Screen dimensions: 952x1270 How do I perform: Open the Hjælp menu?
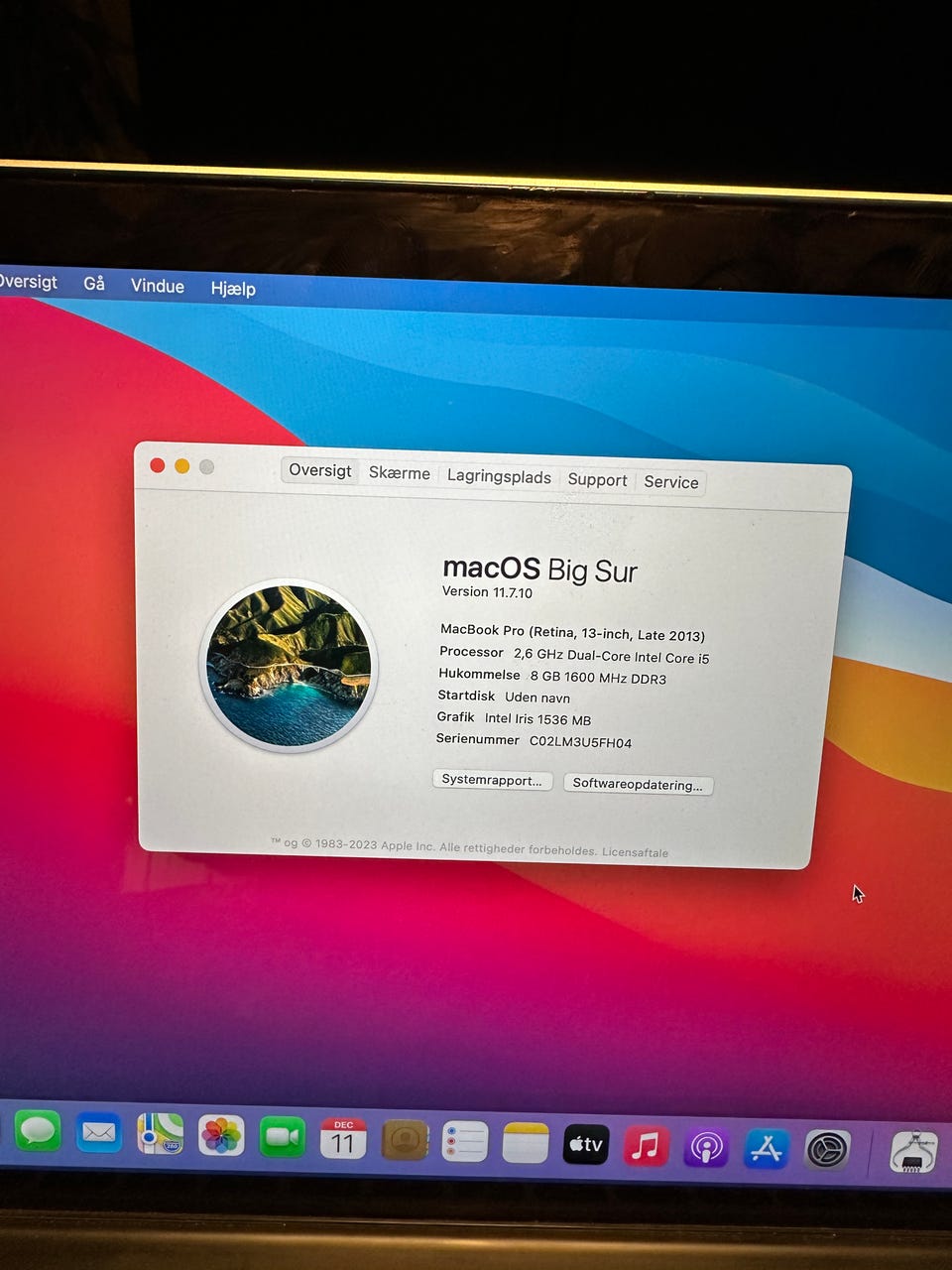[x=233, y=289]
